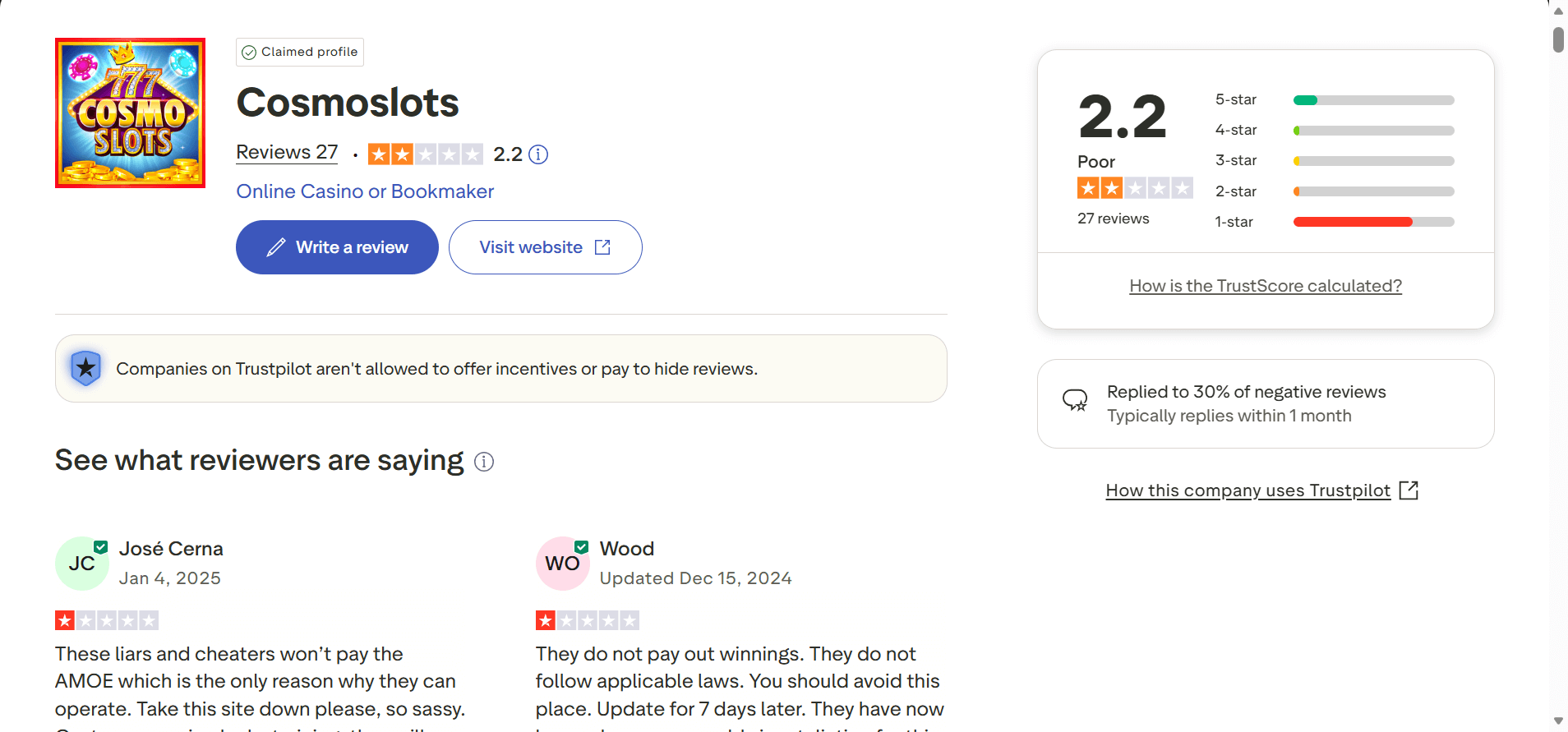
Task: Filter reviews by the 5-star bar
Action: 1373,100
